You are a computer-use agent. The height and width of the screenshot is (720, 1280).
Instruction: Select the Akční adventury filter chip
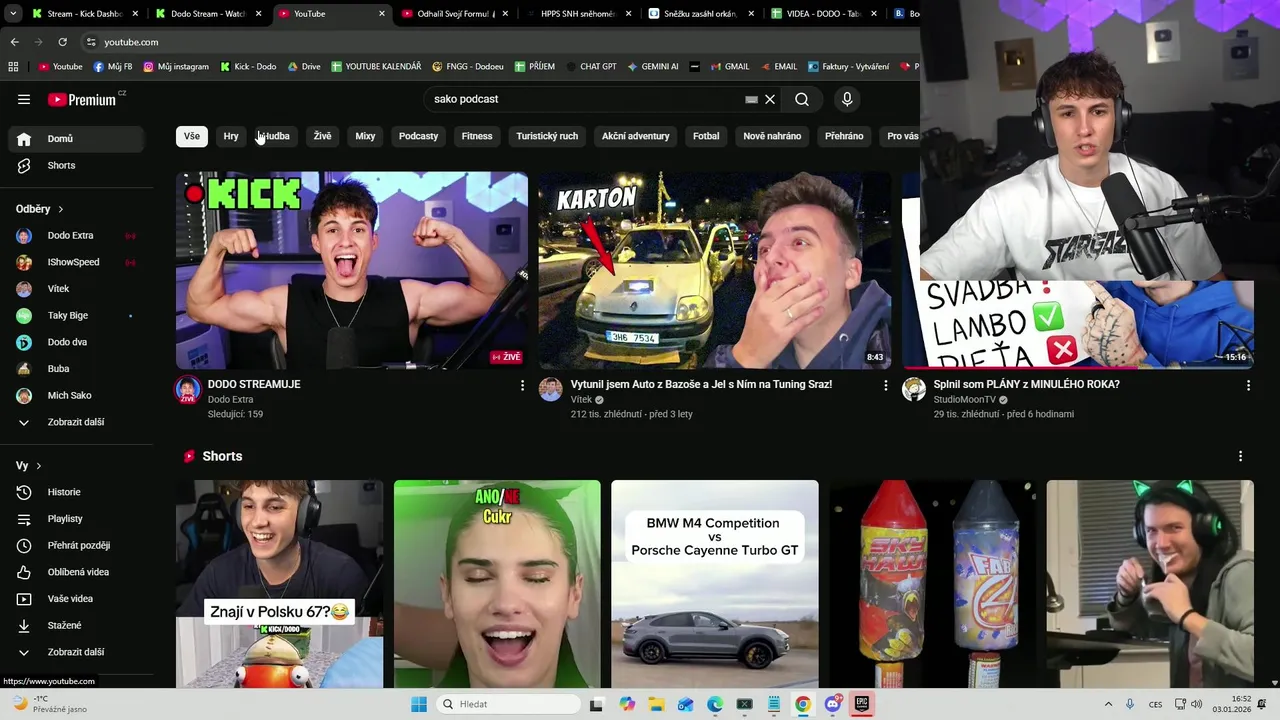tap(635, 136)
